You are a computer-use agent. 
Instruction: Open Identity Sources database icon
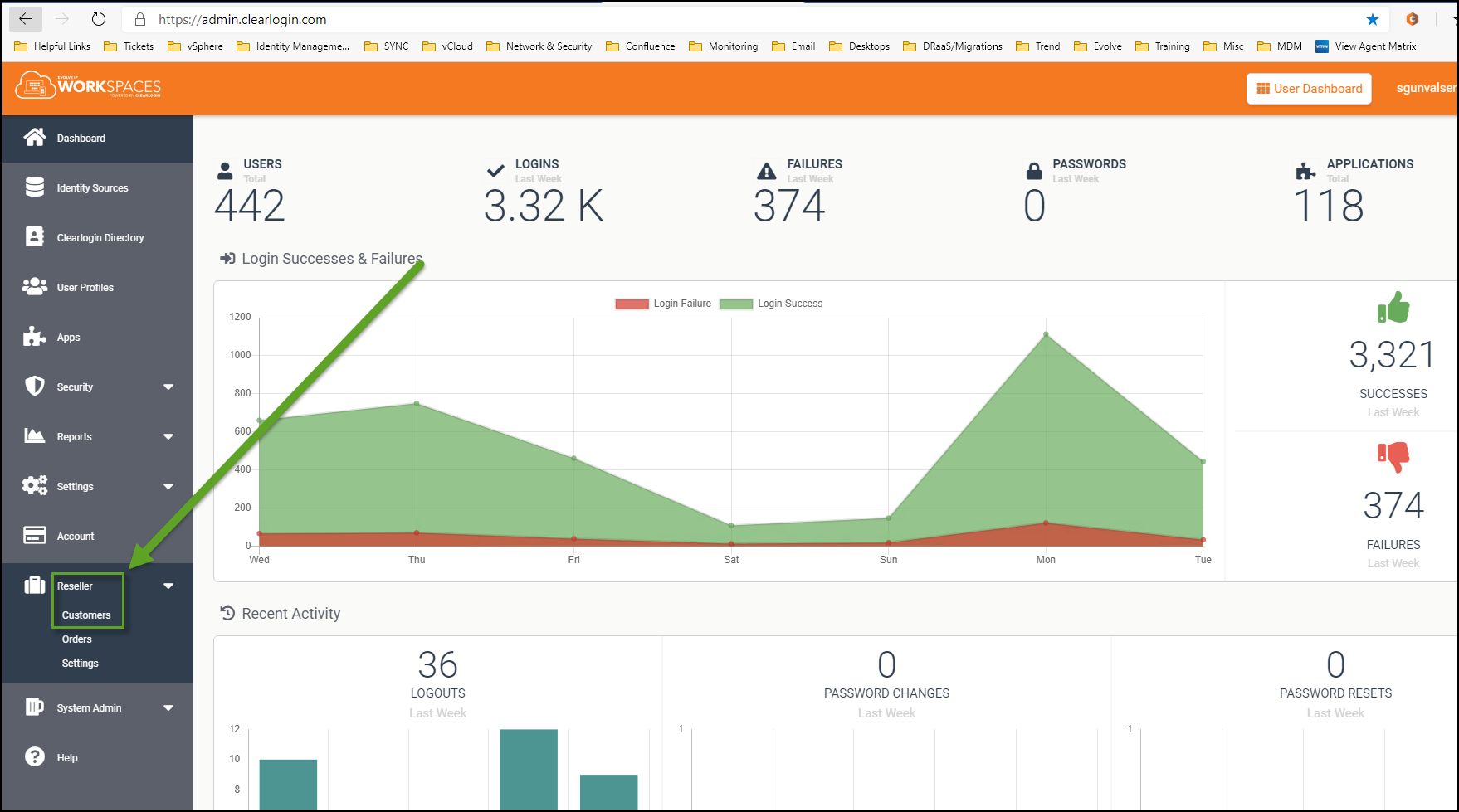tap(35, 187)
